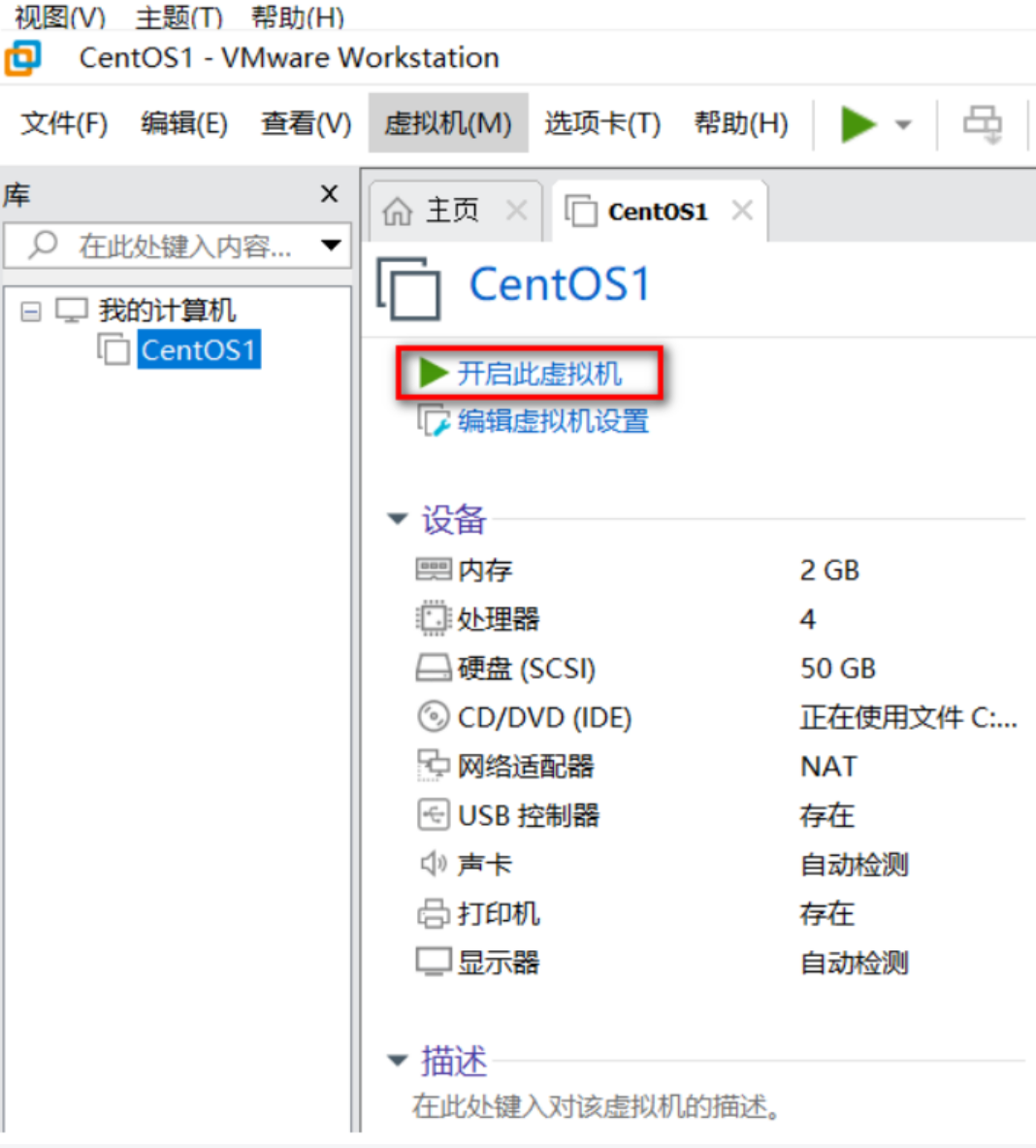Open the 视图(V) menu at the top
Viewport: 1036px width, 1148px height.
[x=60, y=16]
